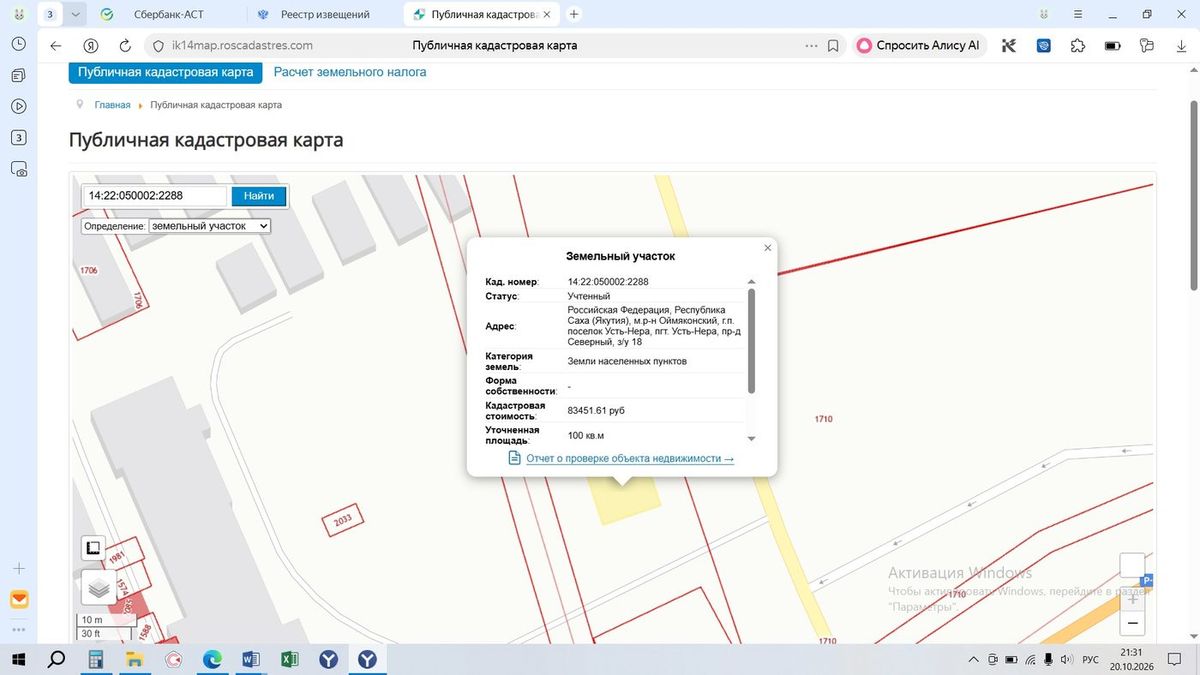
Task: Focus the cadastral number search field
Action: coord(155,196)
